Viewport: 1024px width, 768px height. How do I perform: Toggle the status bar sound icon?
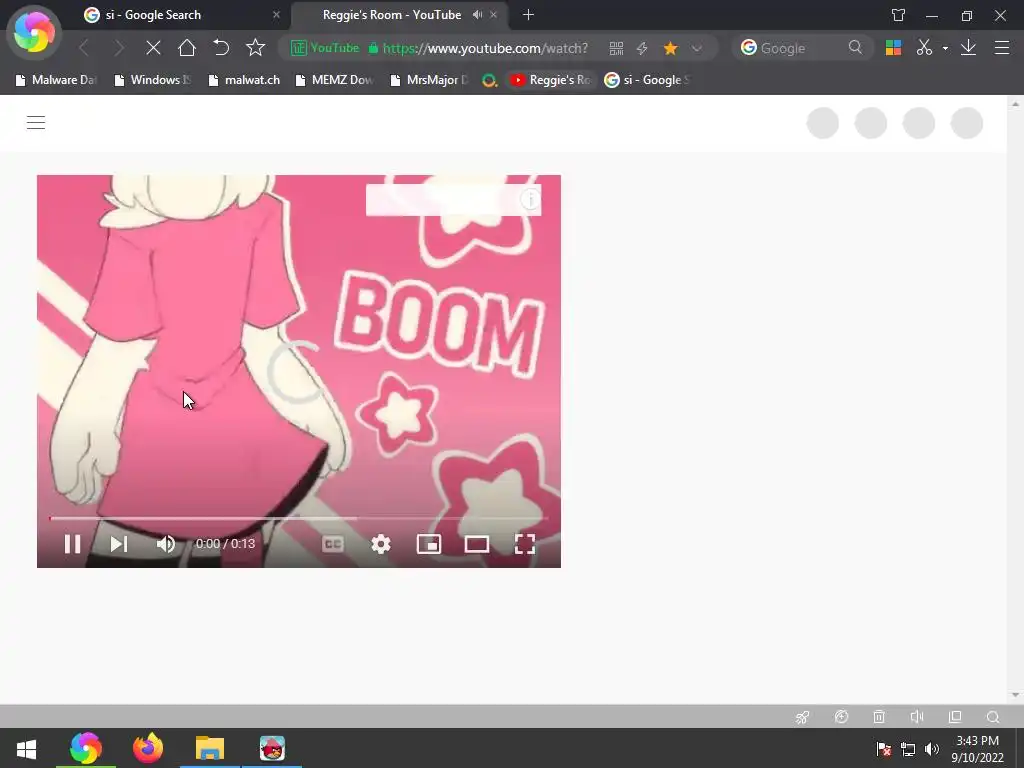point(917,717)
